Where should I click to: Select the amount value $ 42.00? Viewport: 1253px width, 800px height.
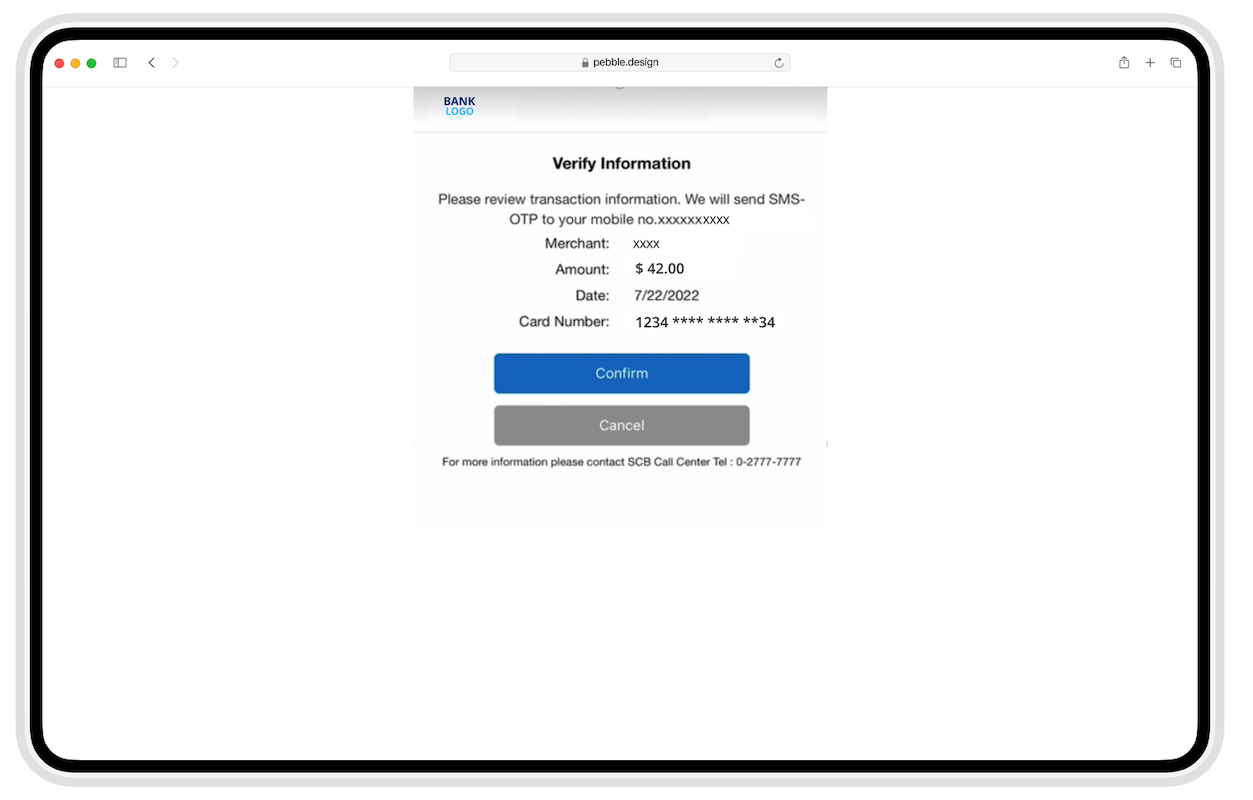[x=660, y=269]
